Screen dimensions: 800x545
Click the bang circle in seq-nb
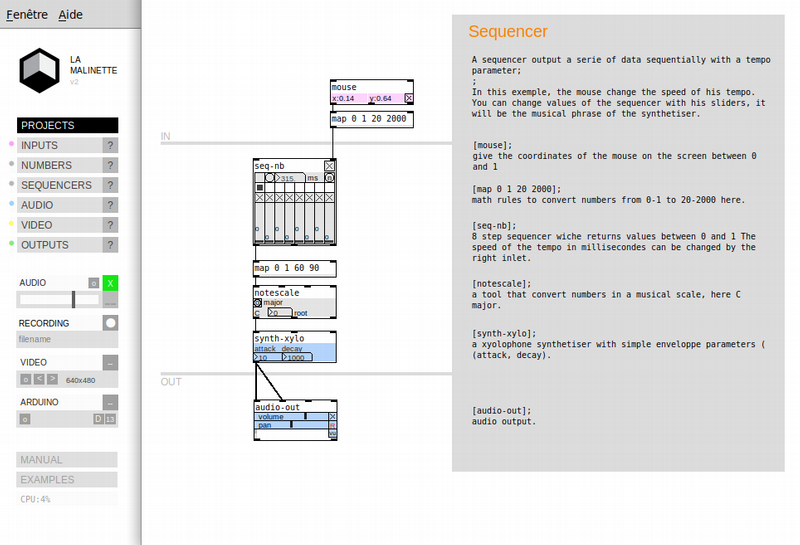[x=269, y=178]
